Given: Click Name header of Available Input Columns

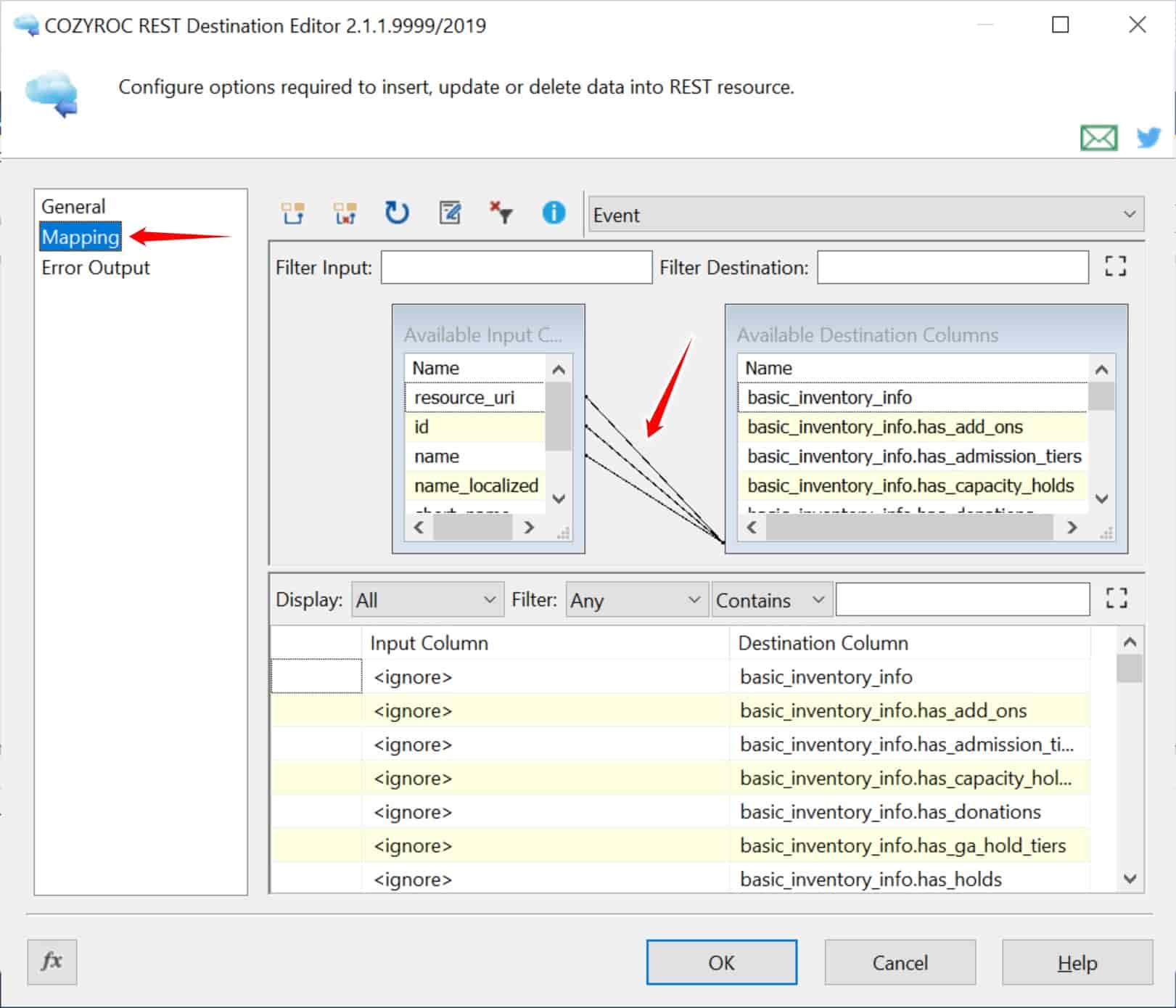Looking at the screenshot, I should (474, 368).
